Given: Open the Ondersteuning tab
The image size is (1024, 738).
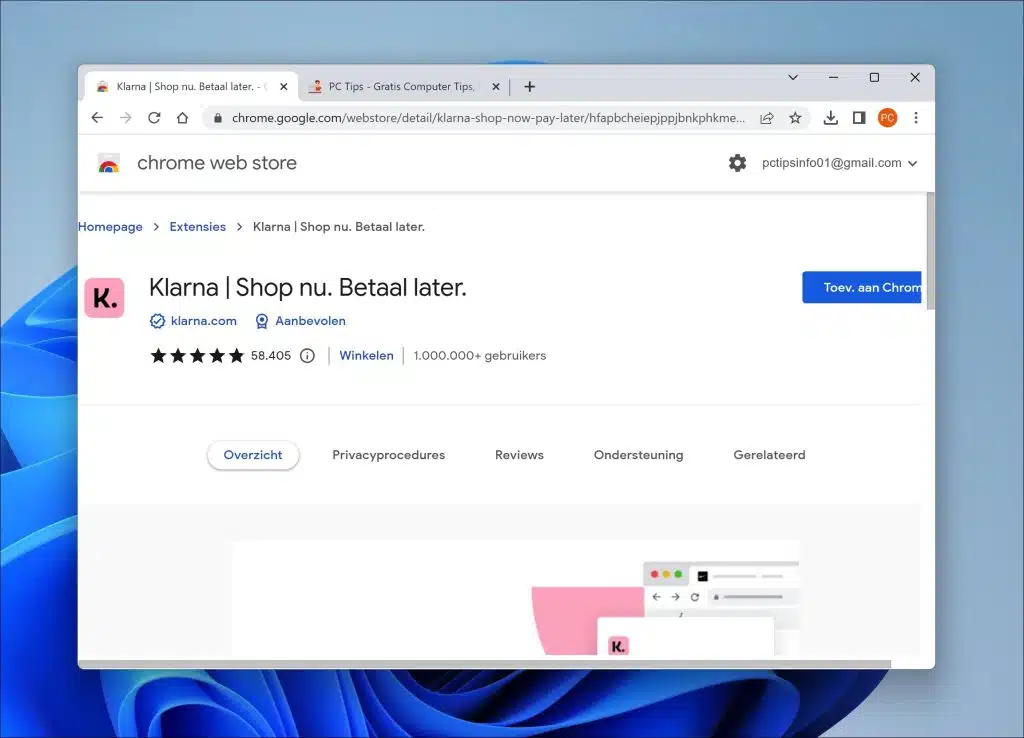Looking at the screenshot, I should [638, 455].
